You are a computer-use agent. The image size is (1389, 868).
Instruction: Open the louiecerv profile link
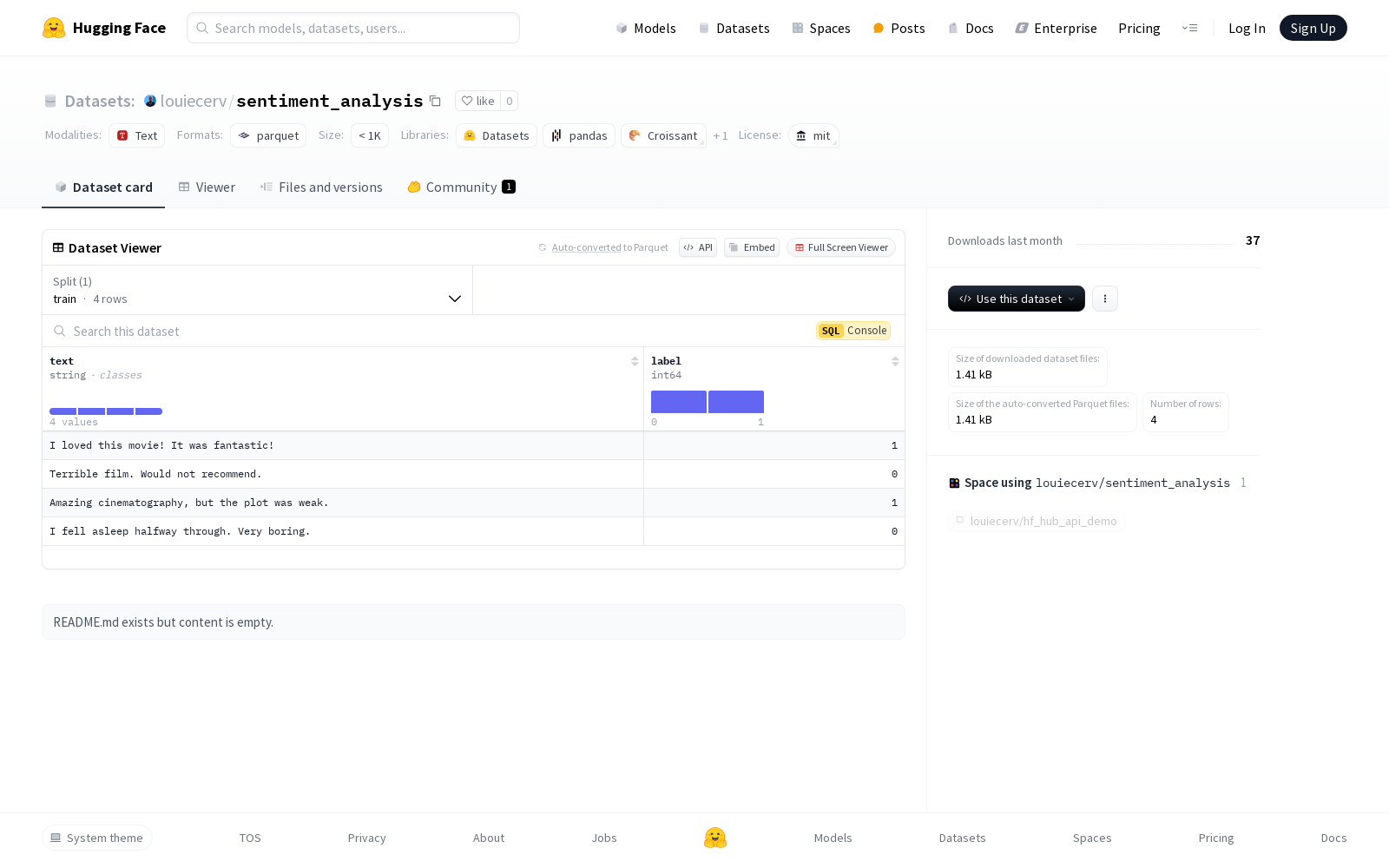194,101
